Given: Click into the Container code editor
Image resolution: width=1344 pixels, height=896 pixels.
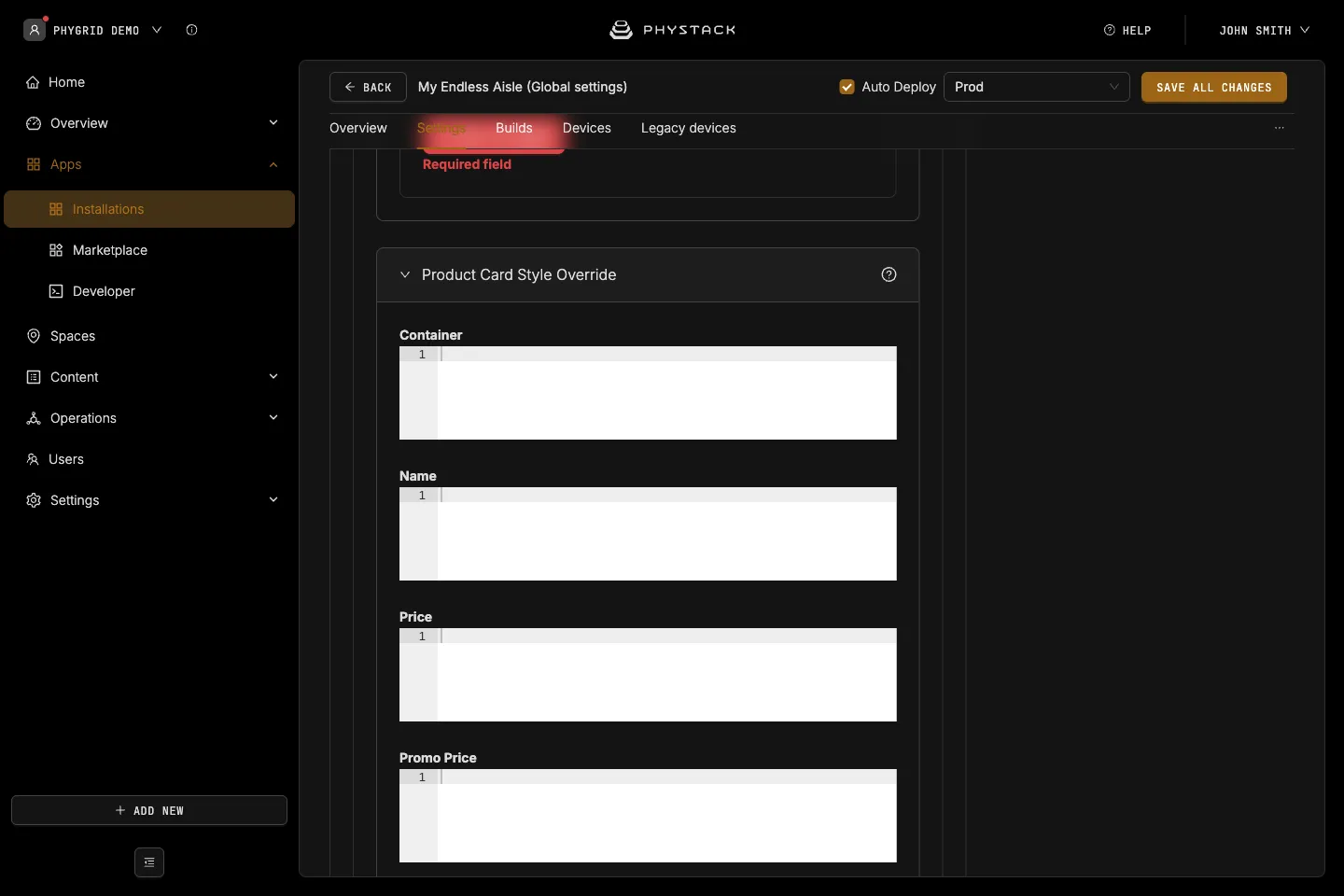Looking at the screenshot, I should 648,393.
